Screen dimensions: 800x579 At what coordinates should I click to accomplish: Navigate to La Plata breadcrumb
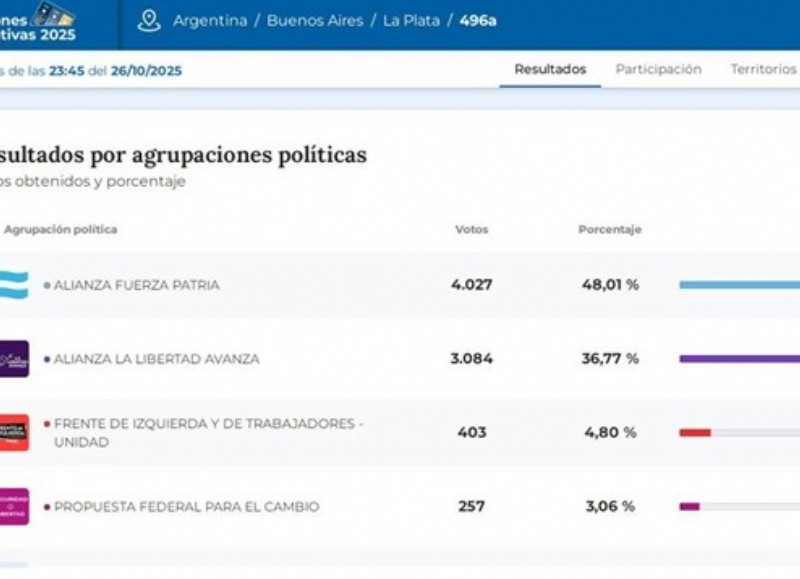click(x=411, y=21)
